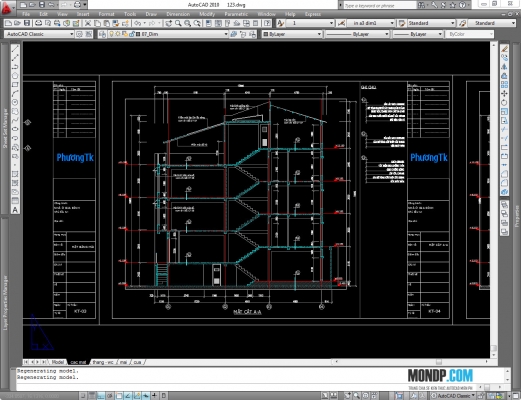Image resolution: width=521 pixels, height=400 pixels.
Task: Select the Multiline Text 'A' tool
Action: click(15, 210)
